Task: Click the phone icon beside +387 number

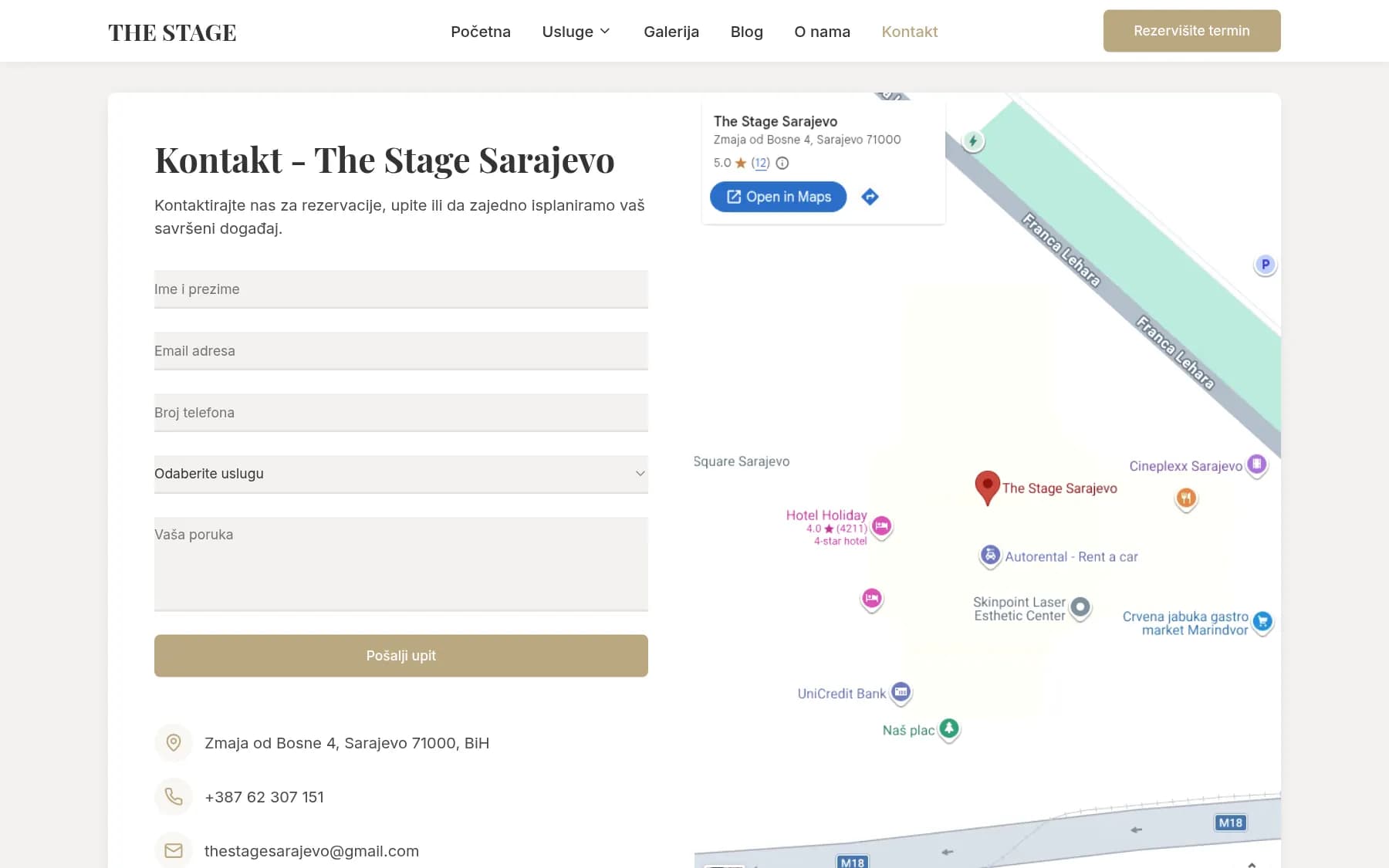Action: tap(174, 797)
